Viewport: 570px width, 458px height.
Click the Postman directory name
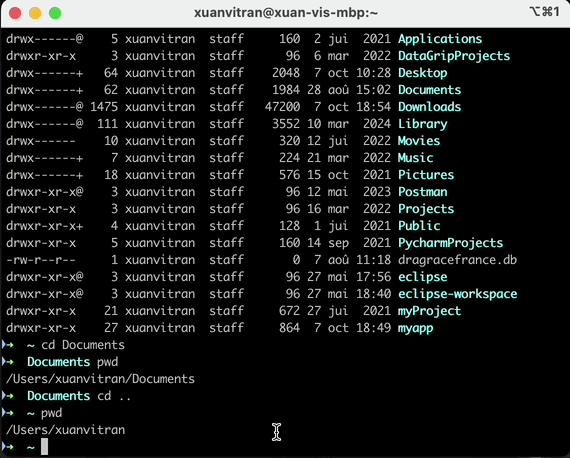(422, 192)
